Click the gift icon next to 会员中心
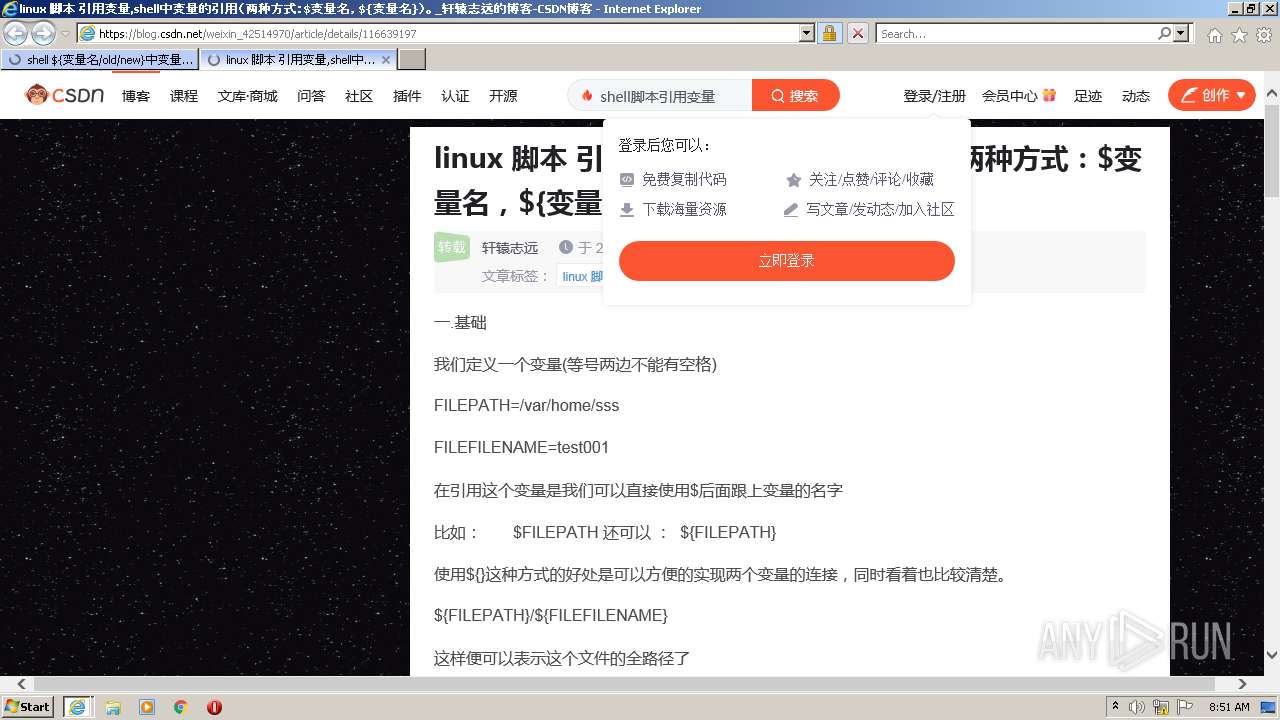This screenshot has height=720, width=1280. tap(1049, 95)
